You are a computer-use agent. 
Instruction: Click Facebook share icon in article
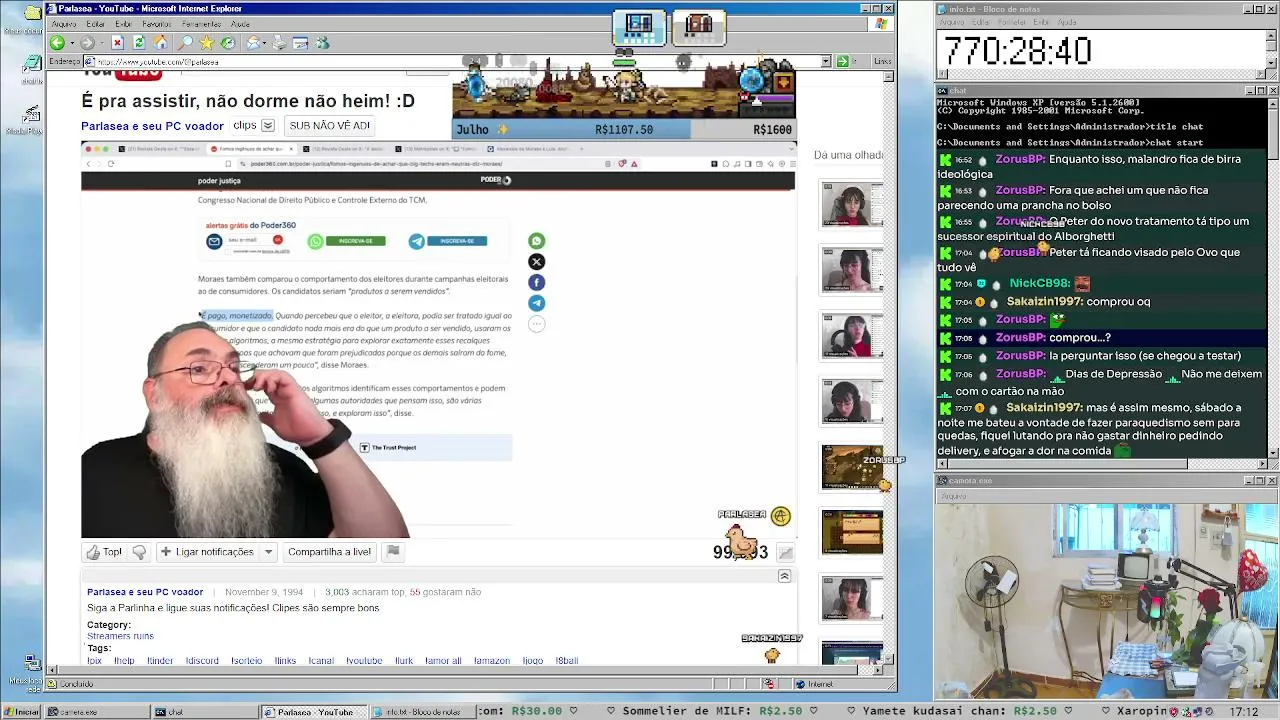(536, 283)
